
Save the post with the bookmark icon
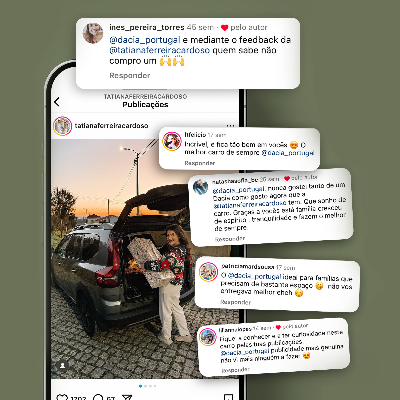coord(228,397)
